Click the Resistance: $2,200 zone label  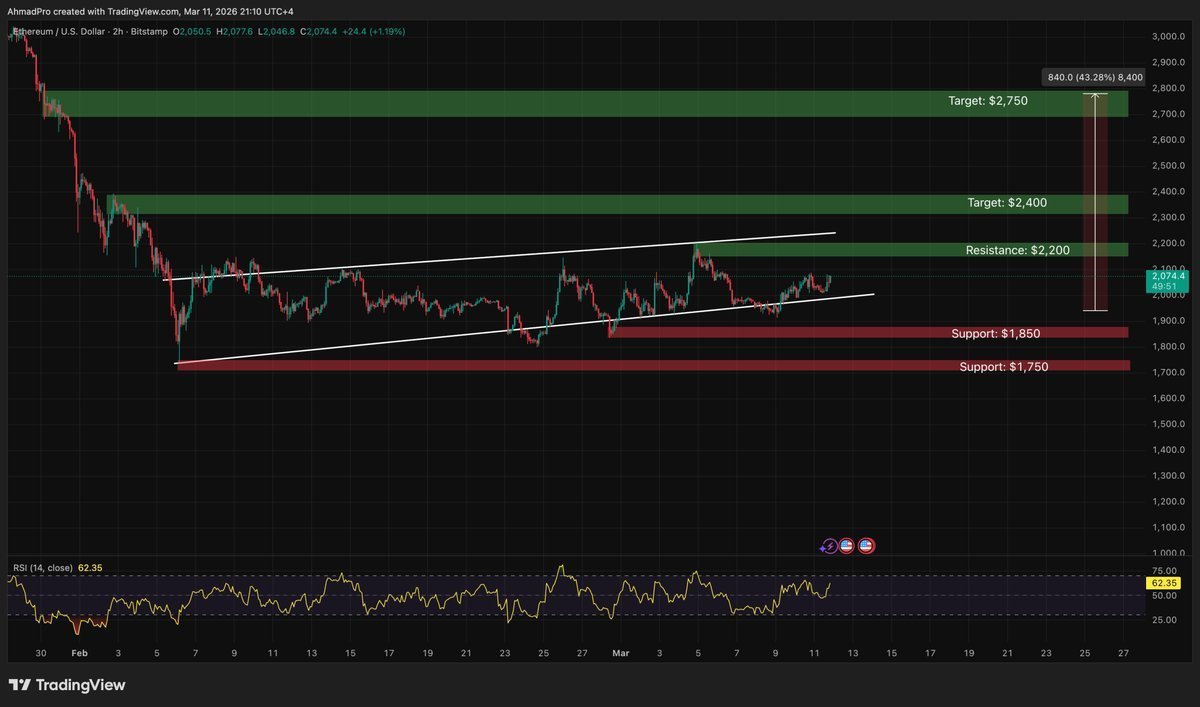pyautogui.click(x=1018, y=249)
